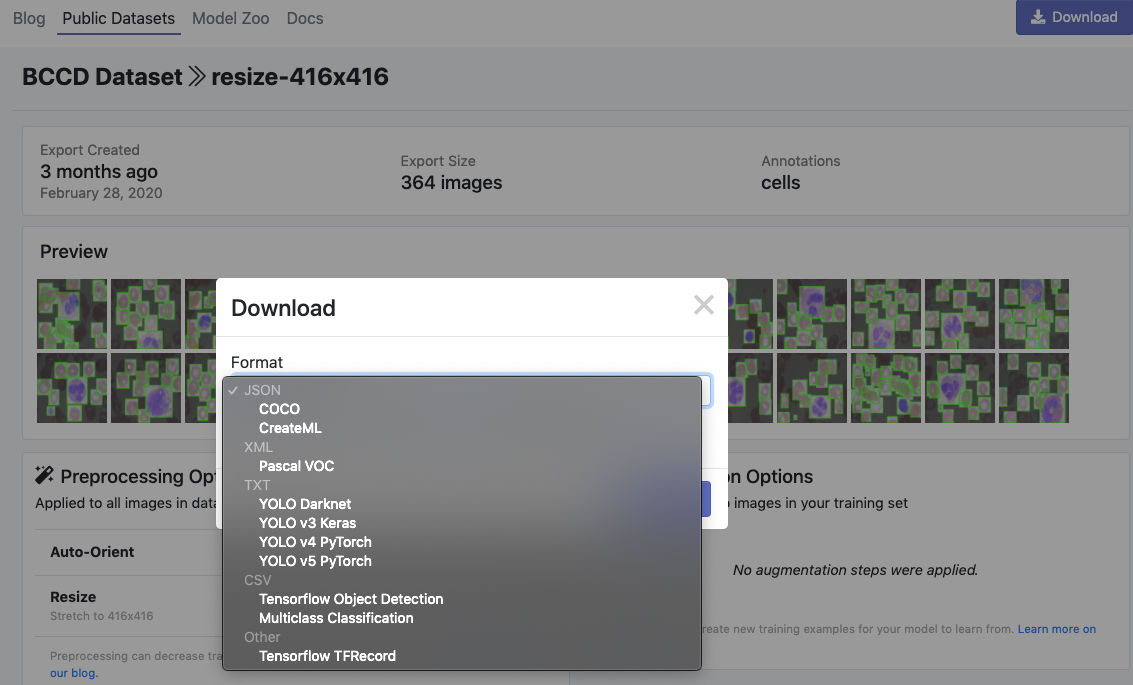Select COCO as the export format

tap(280, 409)
